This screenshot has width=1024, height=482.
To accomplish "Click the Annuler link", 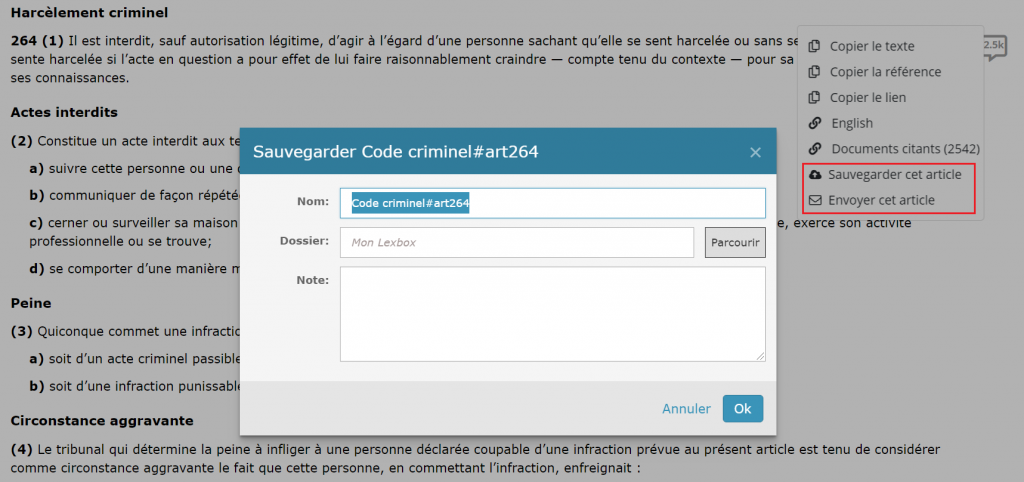I will click(686, 409).
